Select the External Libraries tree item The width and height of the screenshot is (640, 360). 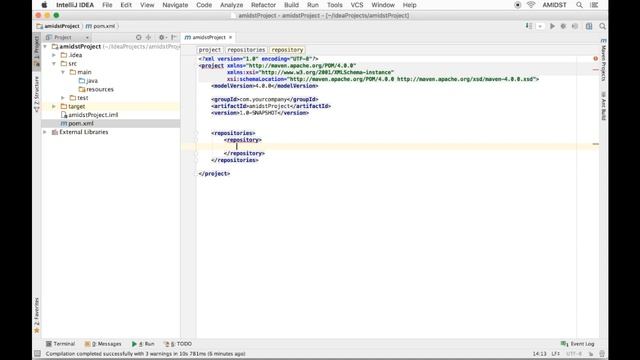pos(80,132)
